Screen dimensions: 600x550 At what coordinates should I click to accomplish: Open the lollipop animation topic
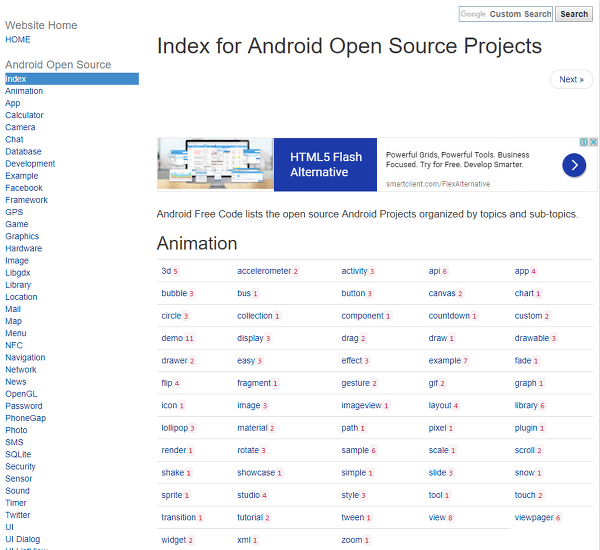(x=175, y=428)
